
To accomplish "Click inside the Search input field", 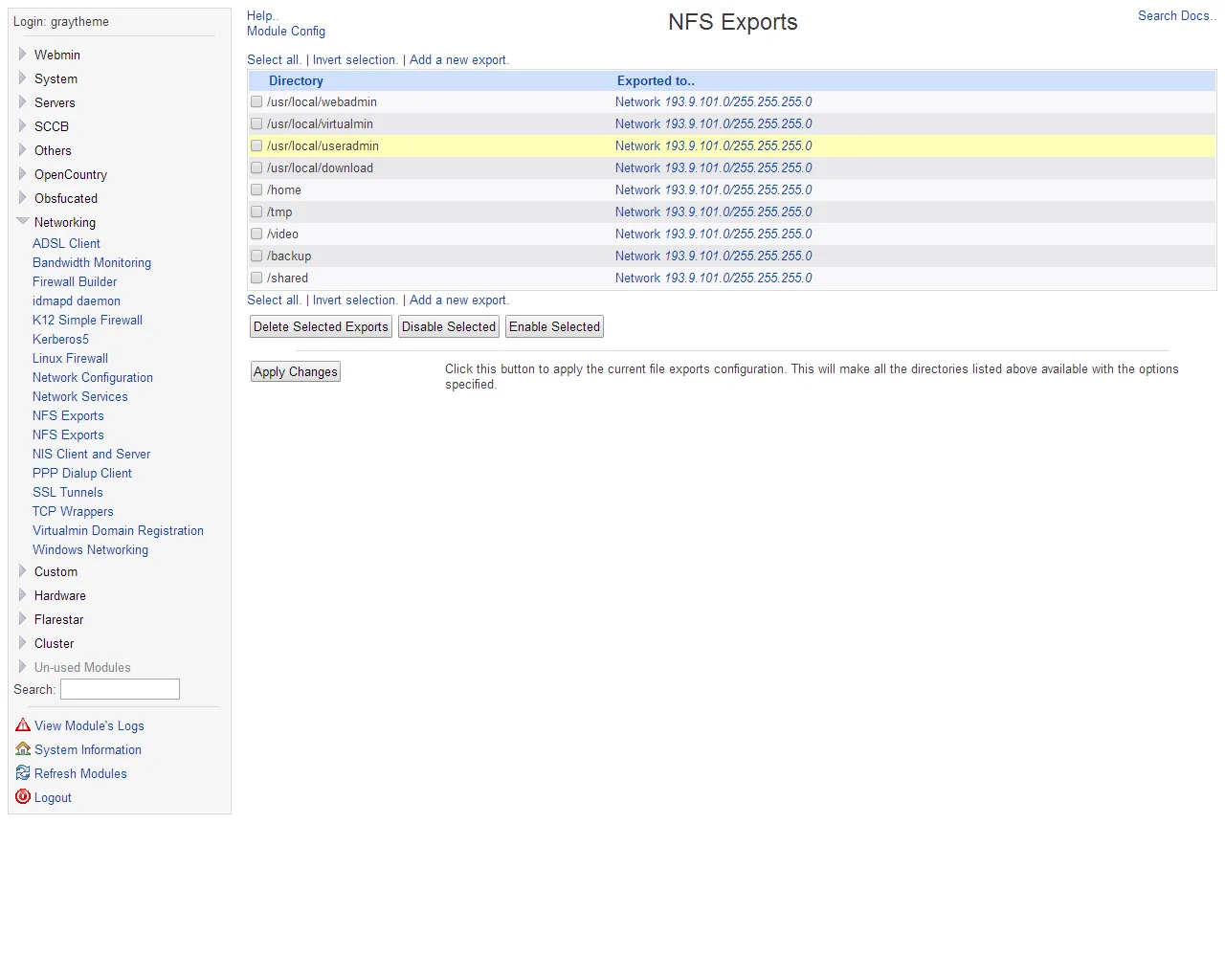I will 119,689.
